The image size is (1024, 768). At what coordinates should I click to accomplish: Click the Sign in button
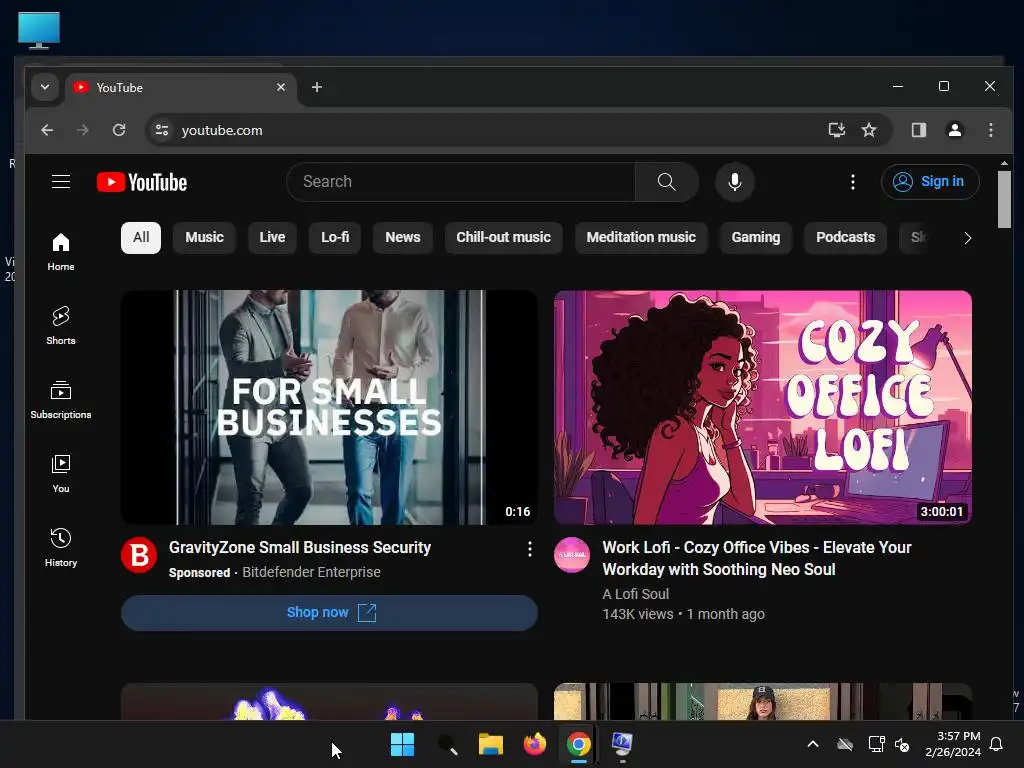[930, 182]
